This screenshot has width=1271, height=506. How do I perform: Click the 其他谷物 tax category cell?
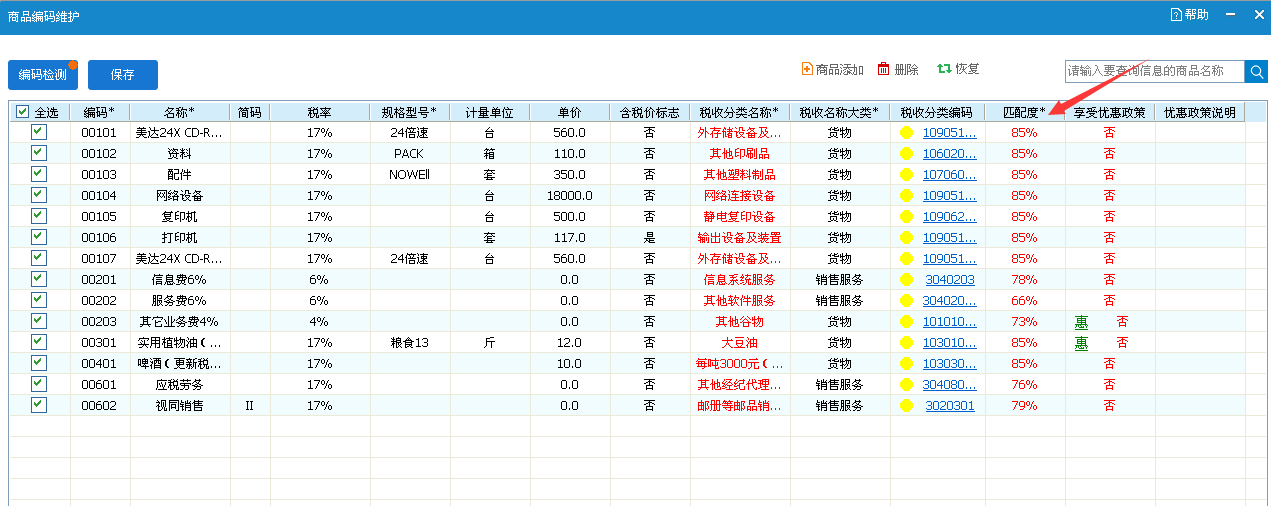tap(739, 322)
